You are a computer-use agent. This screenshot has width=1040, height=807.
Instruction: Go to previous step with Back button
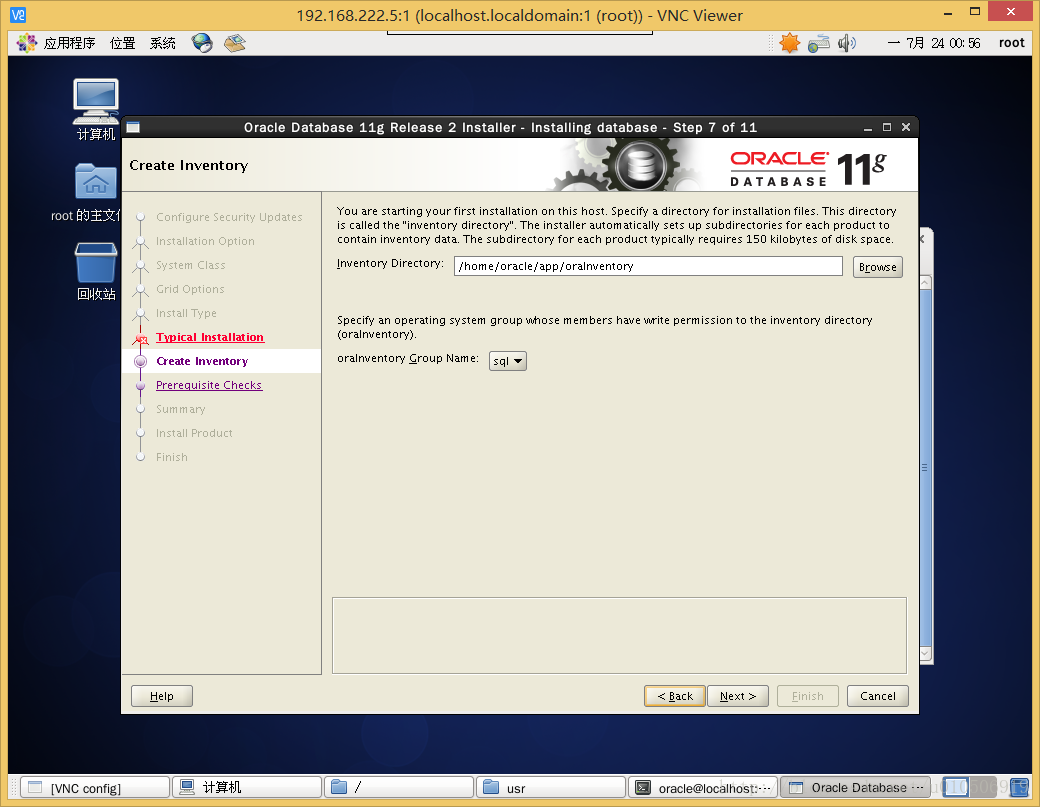(675, 696)
